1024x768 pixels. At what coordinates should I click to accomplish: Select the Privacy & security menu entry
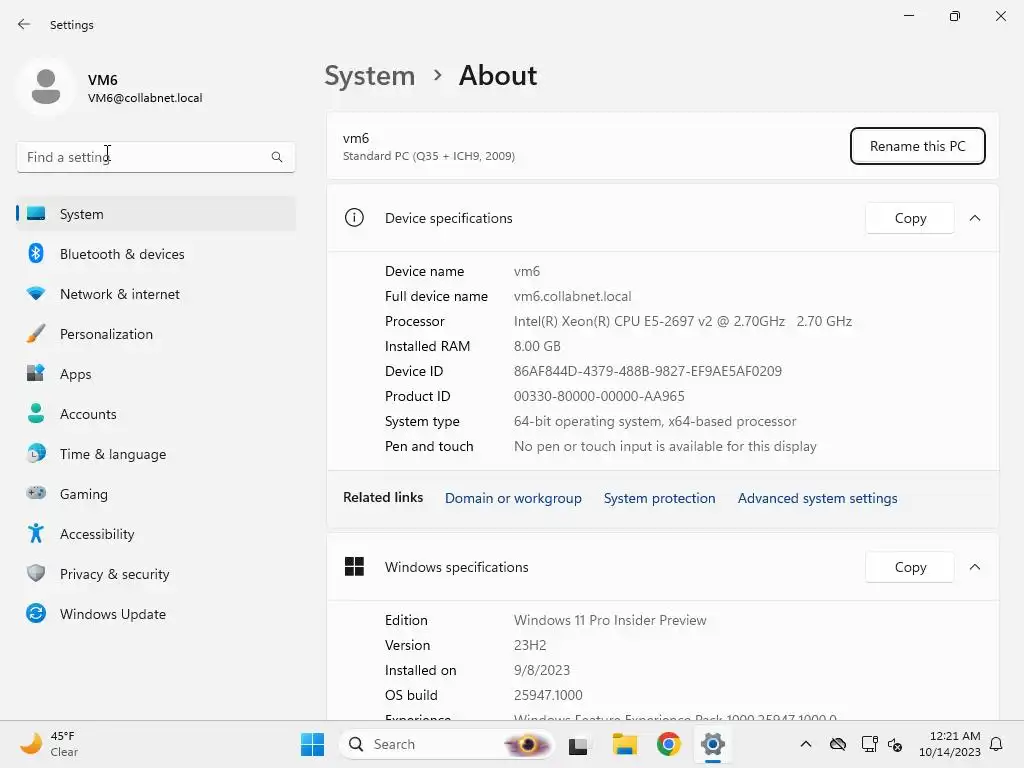coord(156,573)
